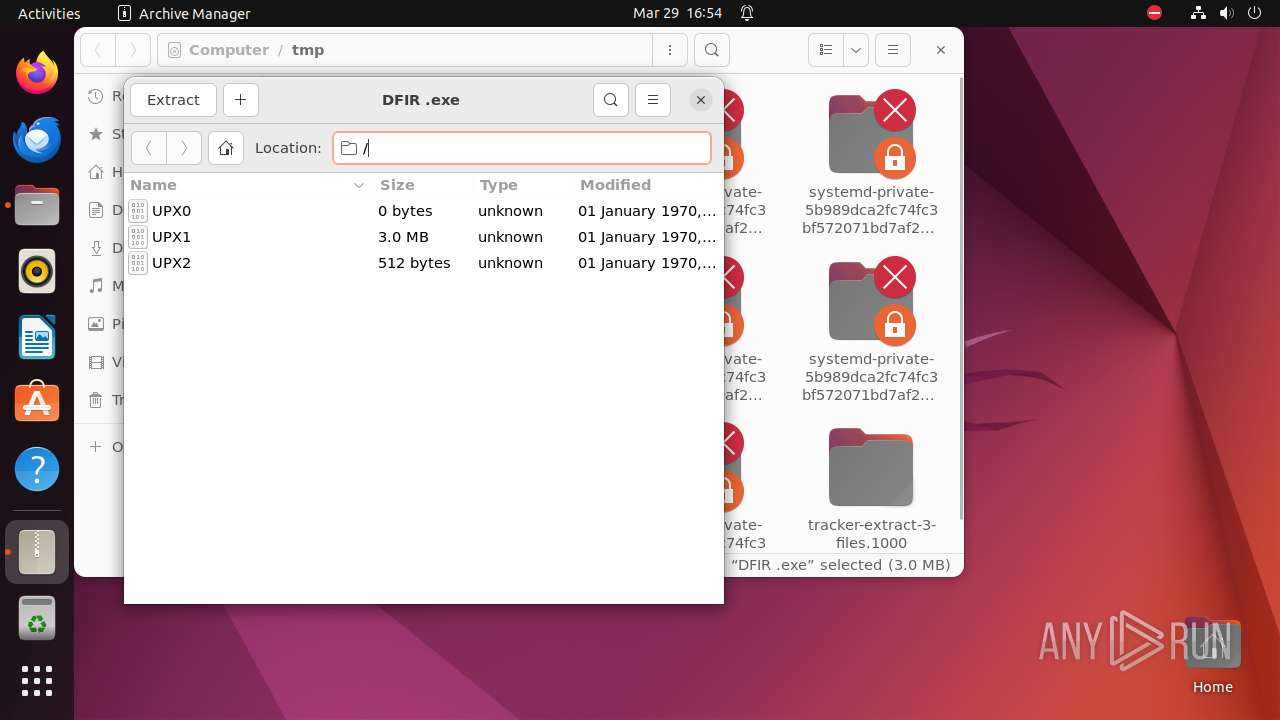Click the archive Location input field
The height and width of the screenshot is (720, 1280).
522,148
